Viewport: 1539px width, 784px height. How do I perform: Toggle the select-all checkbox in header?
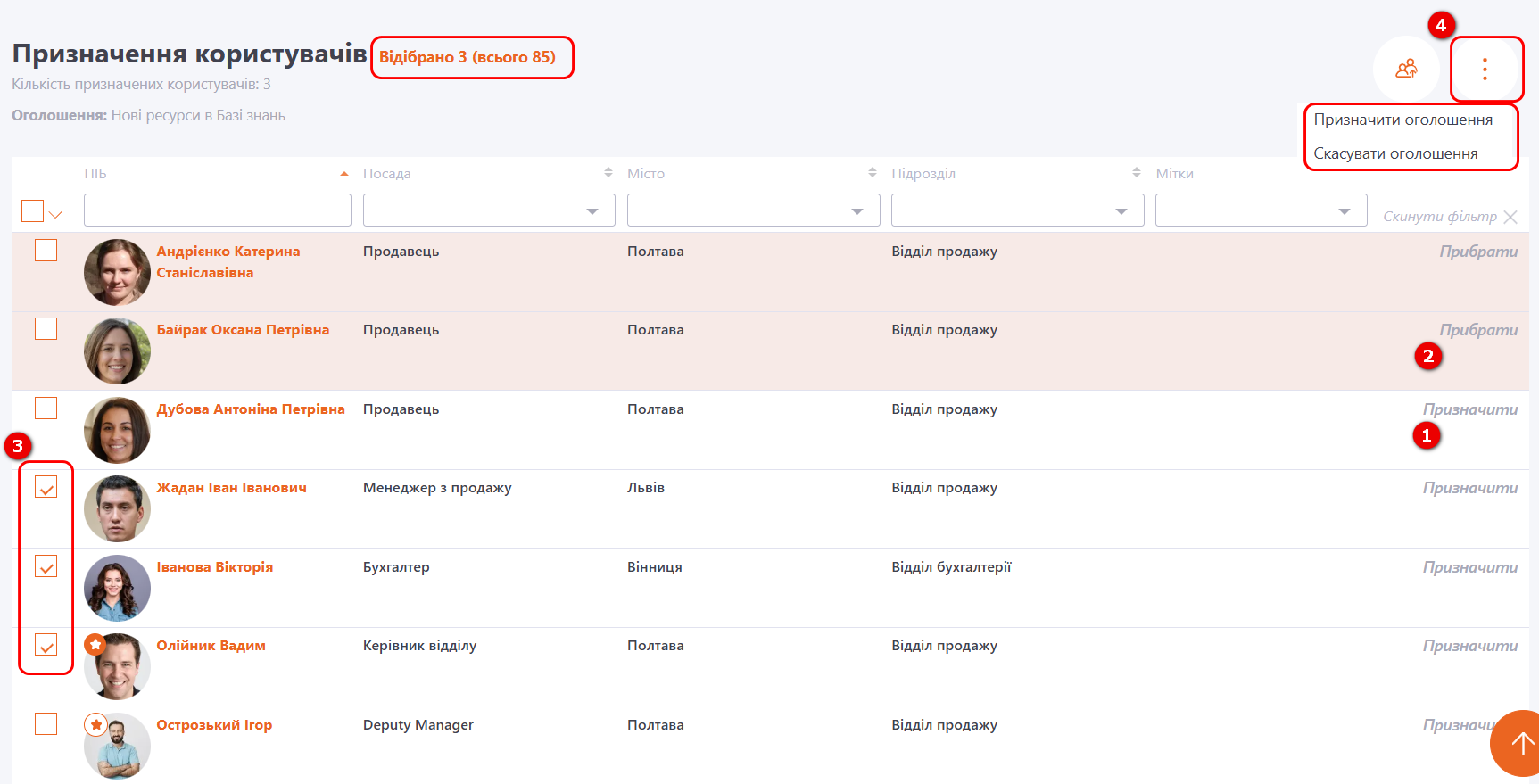click(32, 211)
